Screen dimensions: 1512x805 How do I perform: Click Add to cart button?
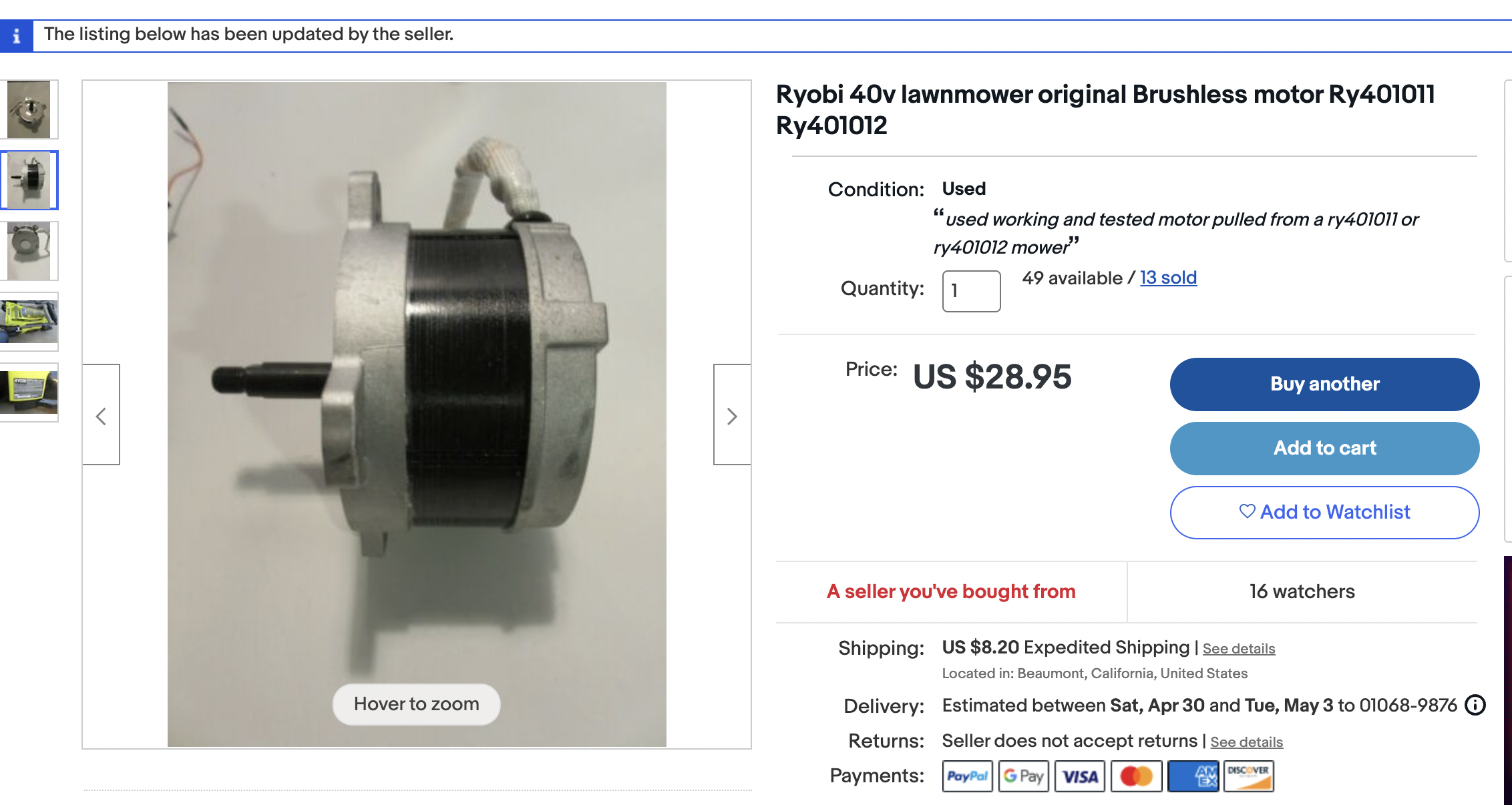pos(1324,449)
